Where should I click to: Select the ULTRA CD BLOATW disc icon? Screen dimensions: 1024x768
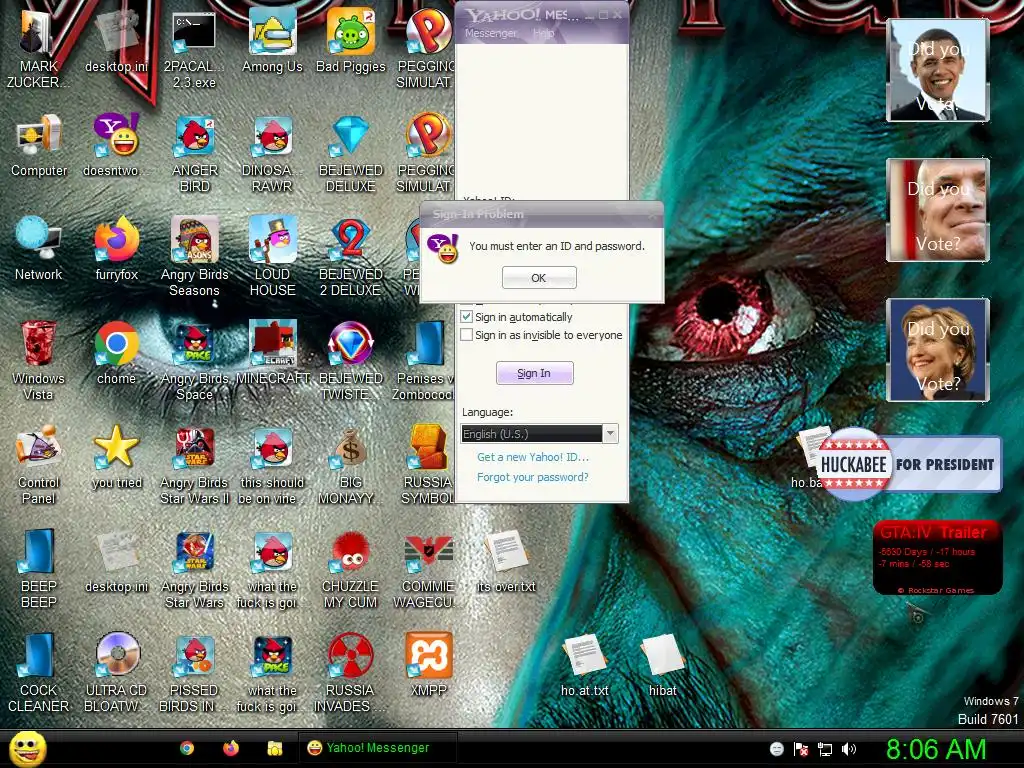(116, 673)
